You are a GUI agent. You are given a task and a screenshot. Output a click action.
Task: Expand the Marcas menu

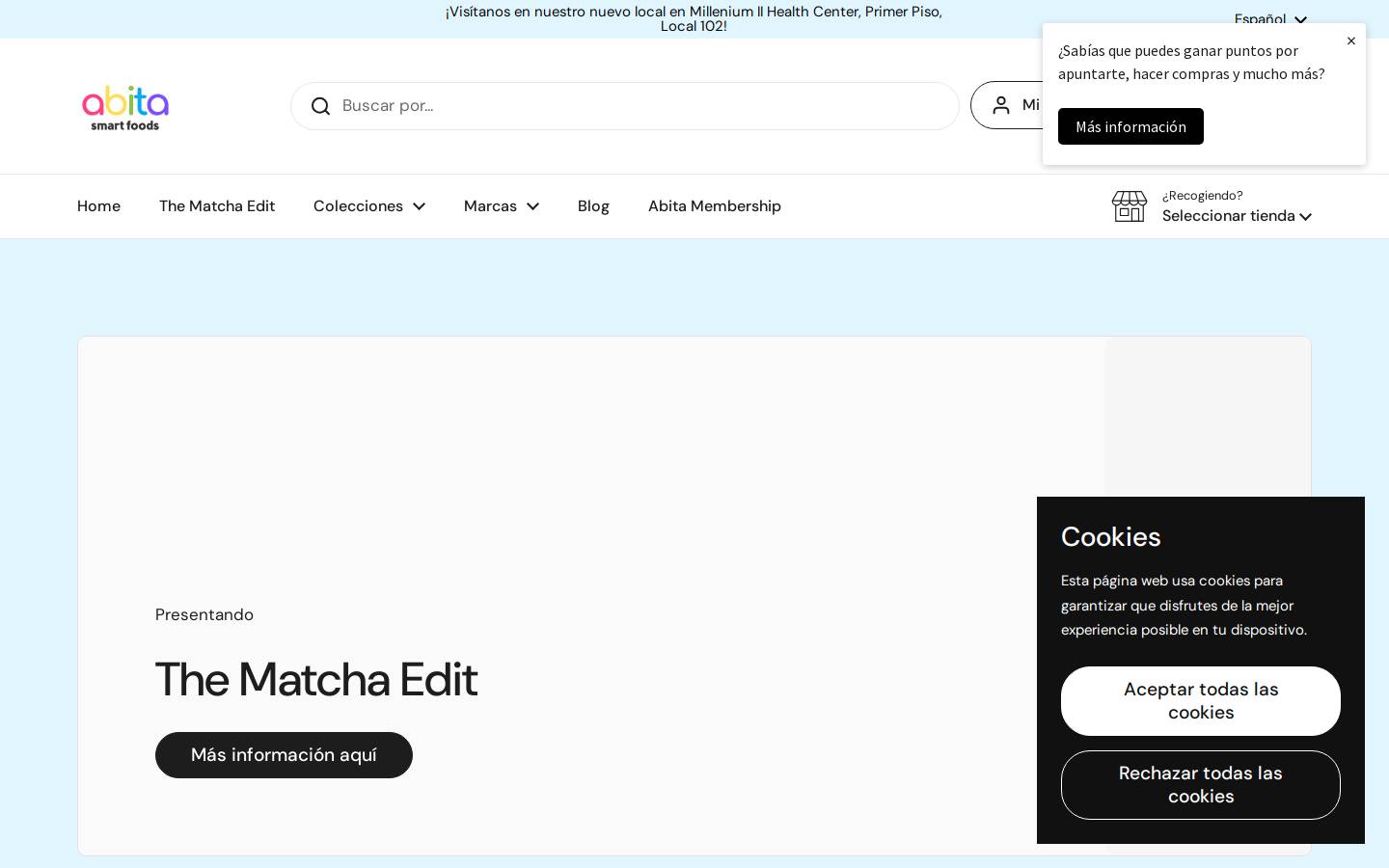502,206
